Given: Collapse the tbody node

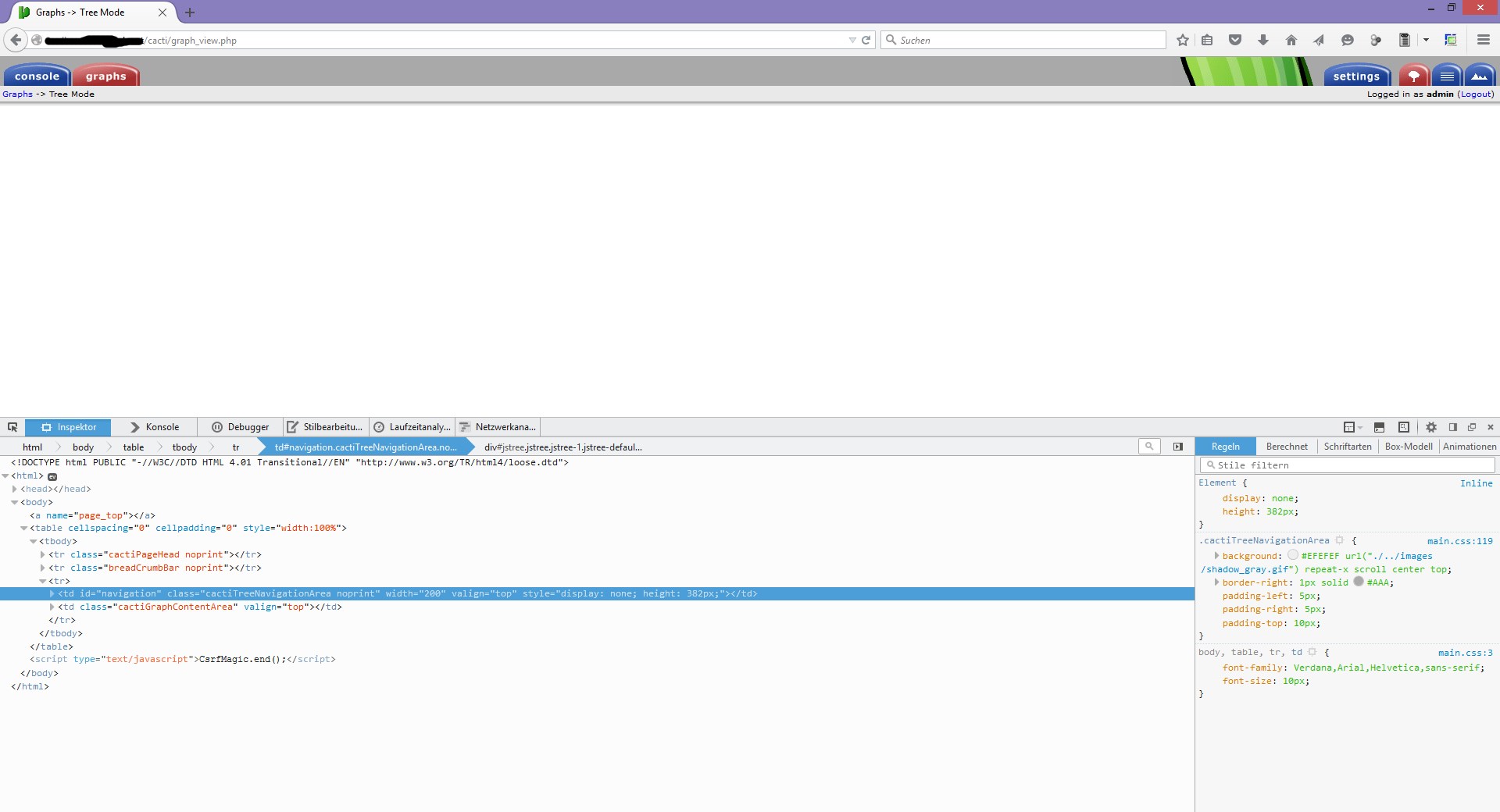Looking at the screenshot, I should (x=34, y=542).
